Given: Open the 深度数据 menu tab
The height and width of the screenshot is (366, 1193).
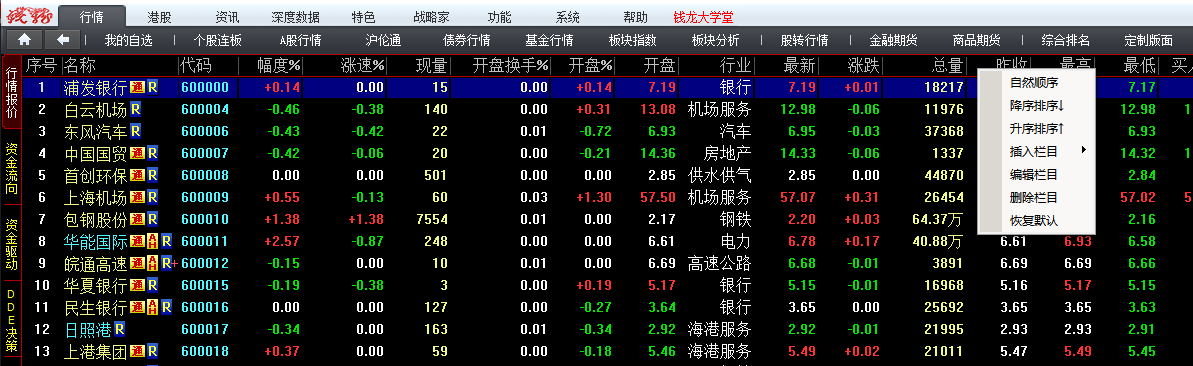Looking at the screenshot, I should [295, 17].
